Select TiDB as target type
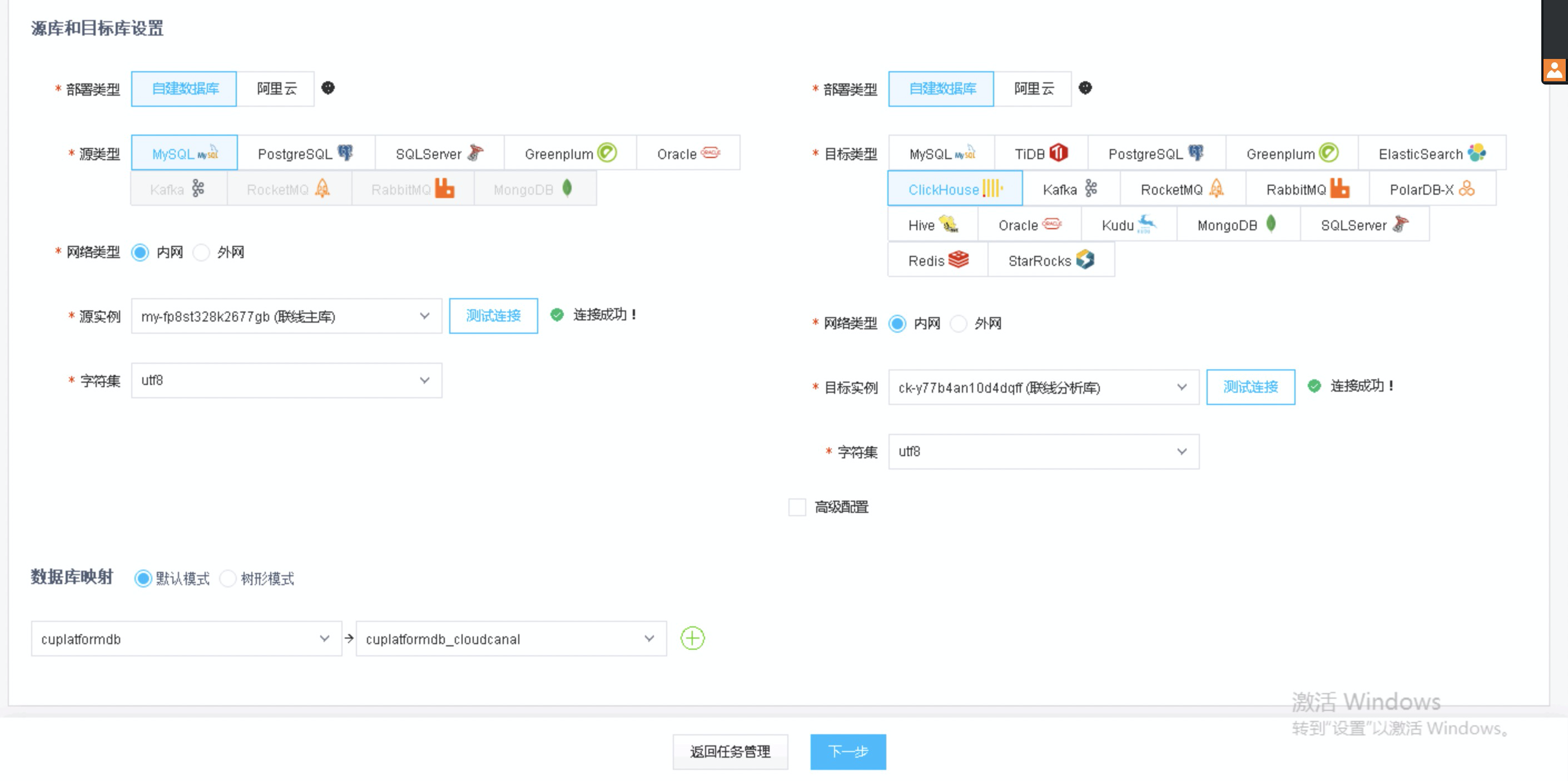Viewport: 1568px width, 781px height. pos(1040,154)
